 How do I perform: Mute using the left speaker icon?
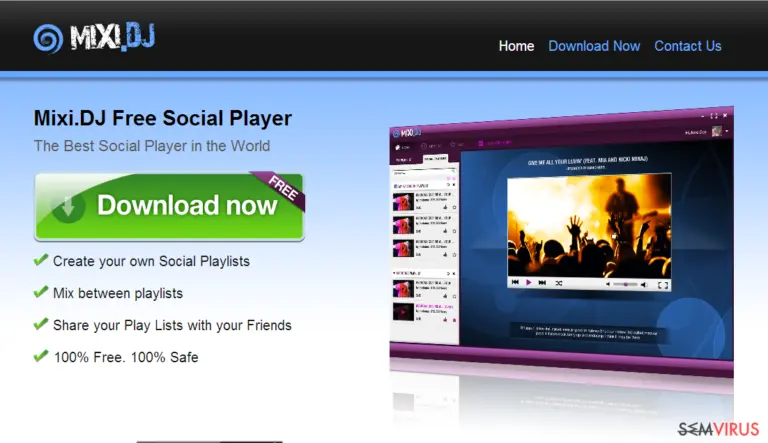pyautogui.click(x=608, y=284)
